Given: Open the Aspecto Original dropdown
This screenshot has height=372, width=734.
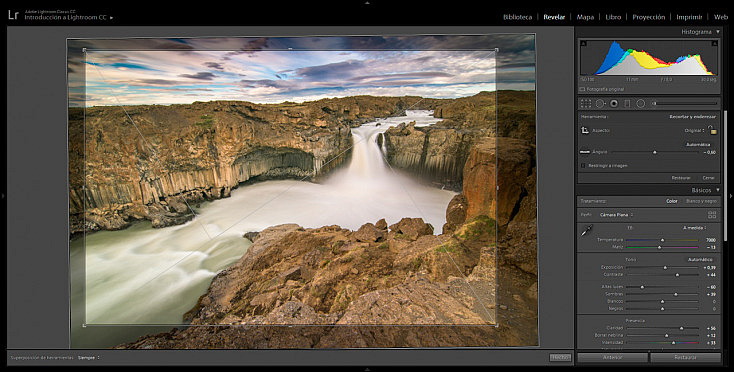Looking at the screenshot, I should tap(695, 131).
